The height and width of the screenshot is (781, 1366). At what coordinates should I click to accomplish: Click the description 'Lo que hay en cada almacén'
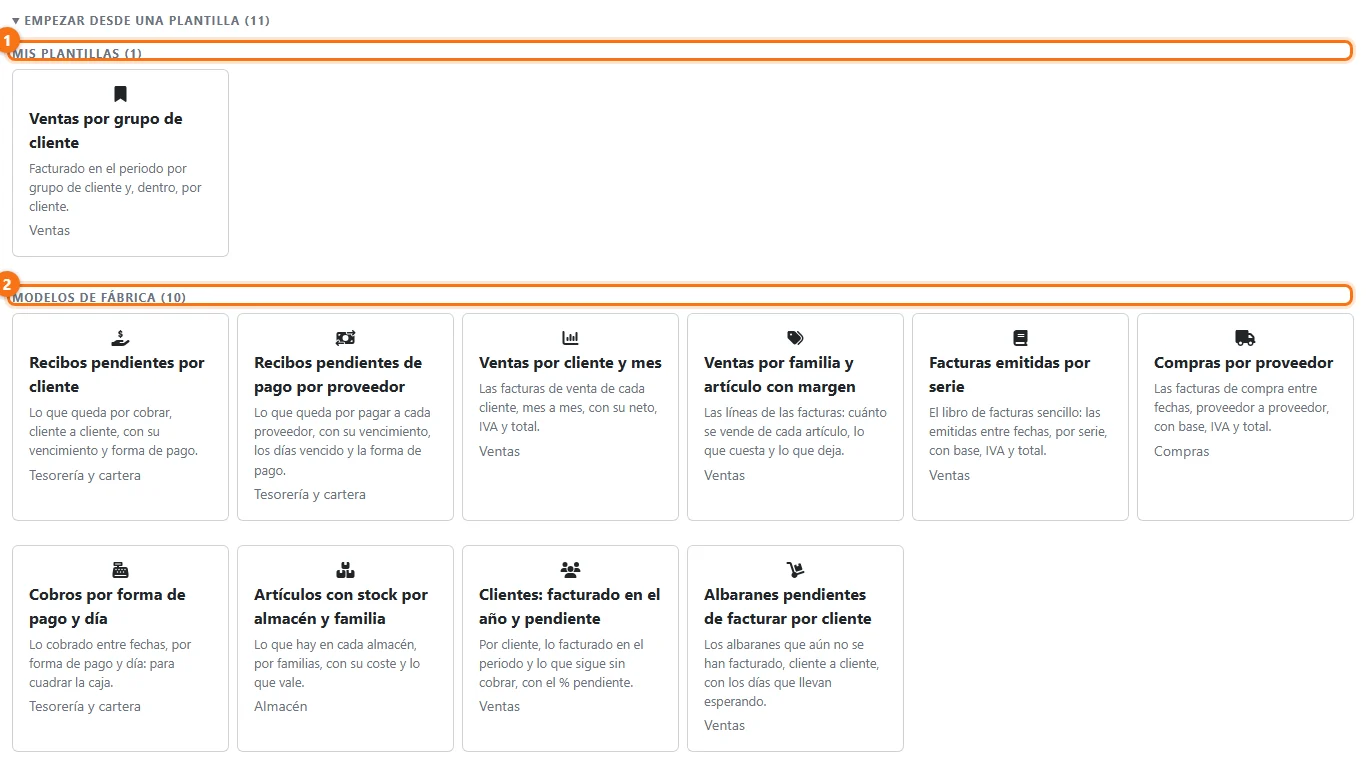click(x=337, y=663)
